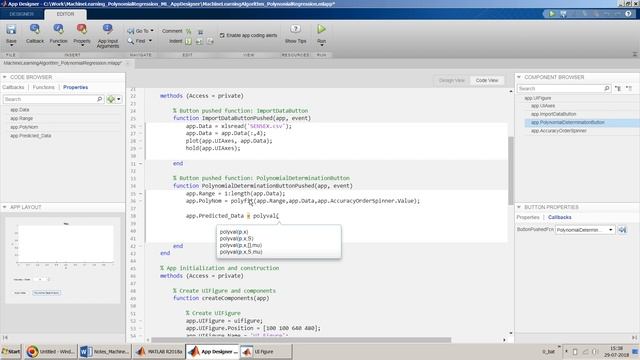Collapse the ribbon toolstrip arrow
Image resolution: width=640 pixels, height=360 pixels.
tap(635, 54)
